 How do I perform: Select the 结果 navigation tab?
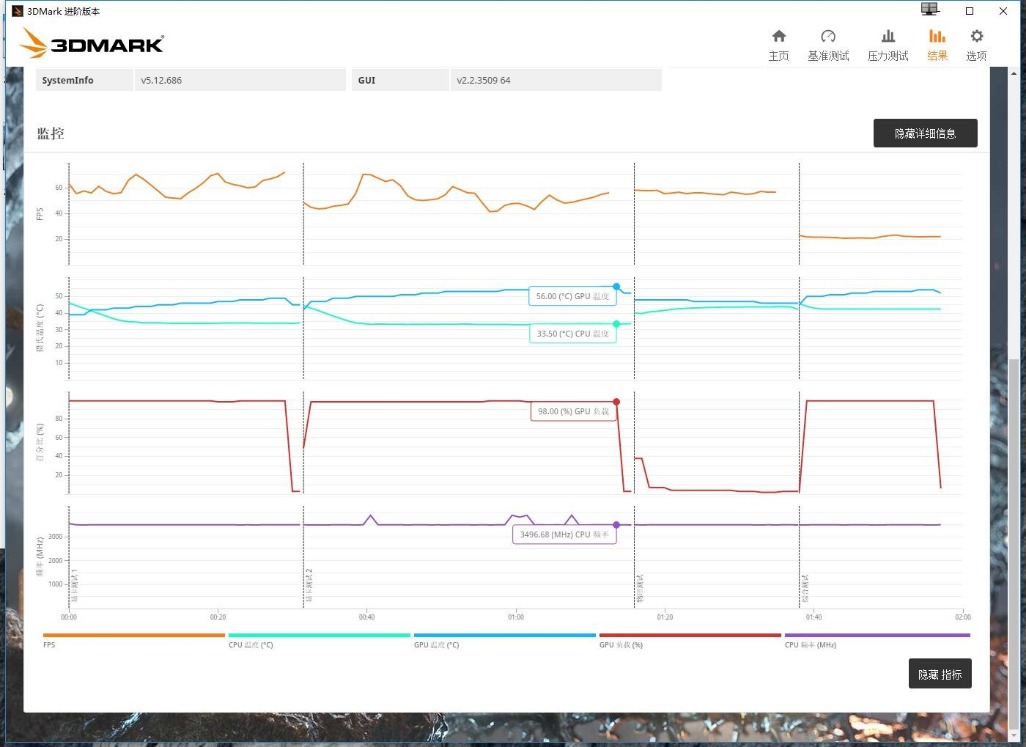(x=937, y=45)
